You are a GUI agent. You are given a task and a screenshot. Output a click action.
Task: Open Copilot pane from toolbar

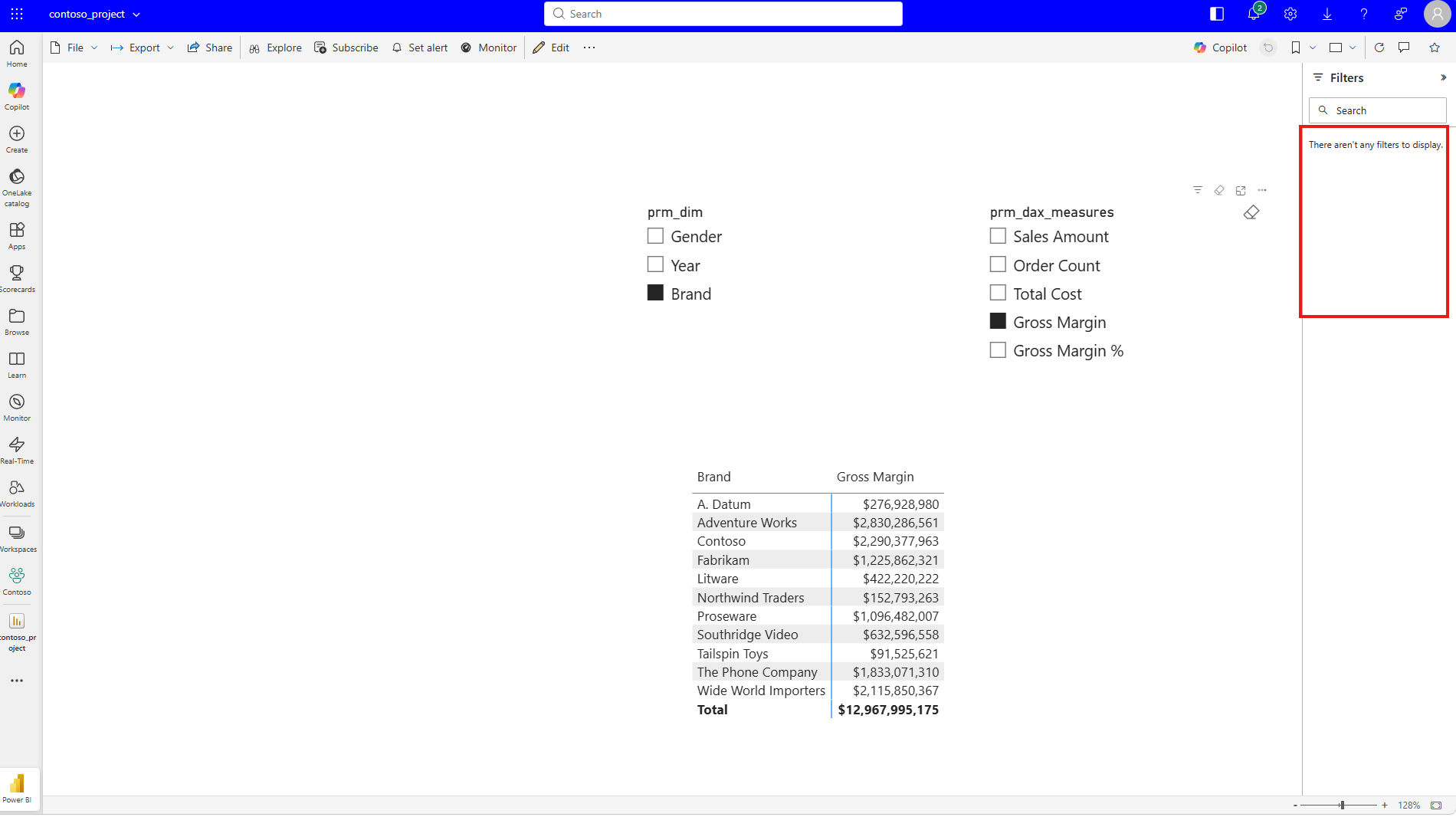click(x=1221, y=48)
